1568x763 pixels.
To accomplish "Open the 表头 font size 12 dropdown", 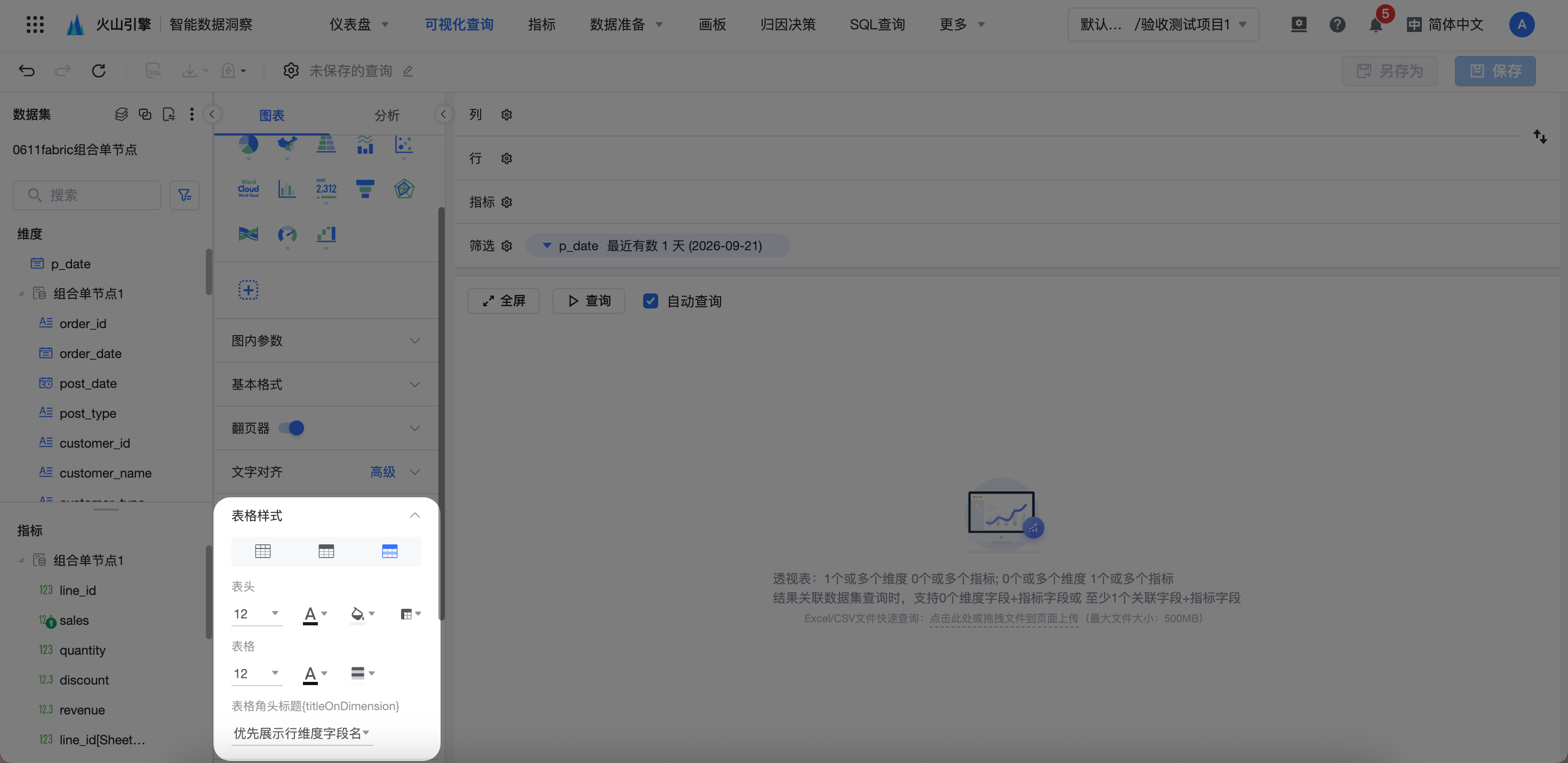I will click(x=256, y=614).
